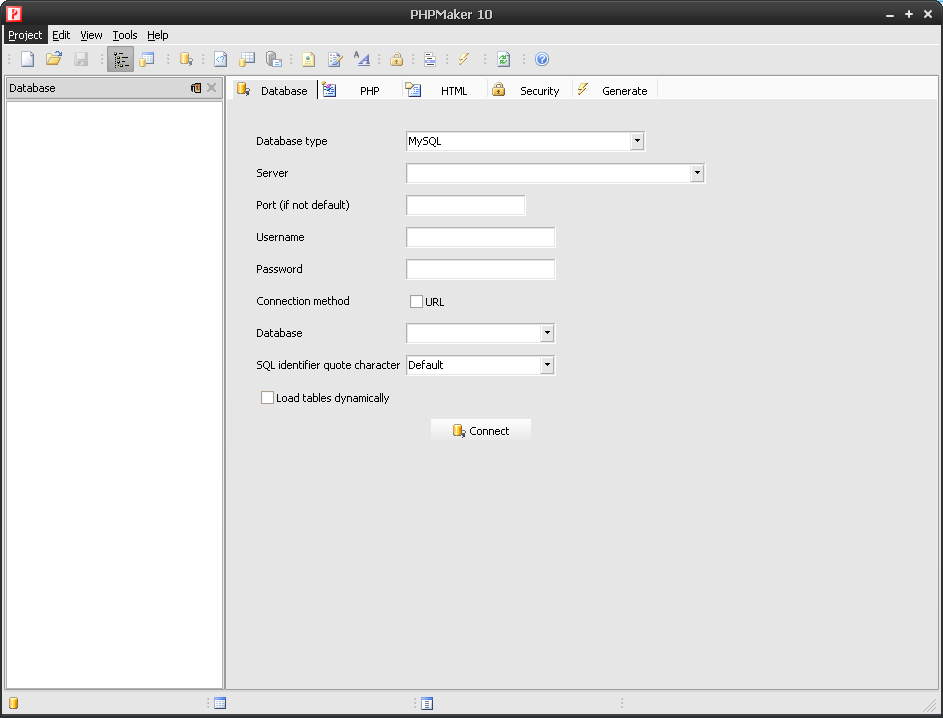Click the pin icon in Database panel header
The image size is (943, 718).
coord(196,88)
